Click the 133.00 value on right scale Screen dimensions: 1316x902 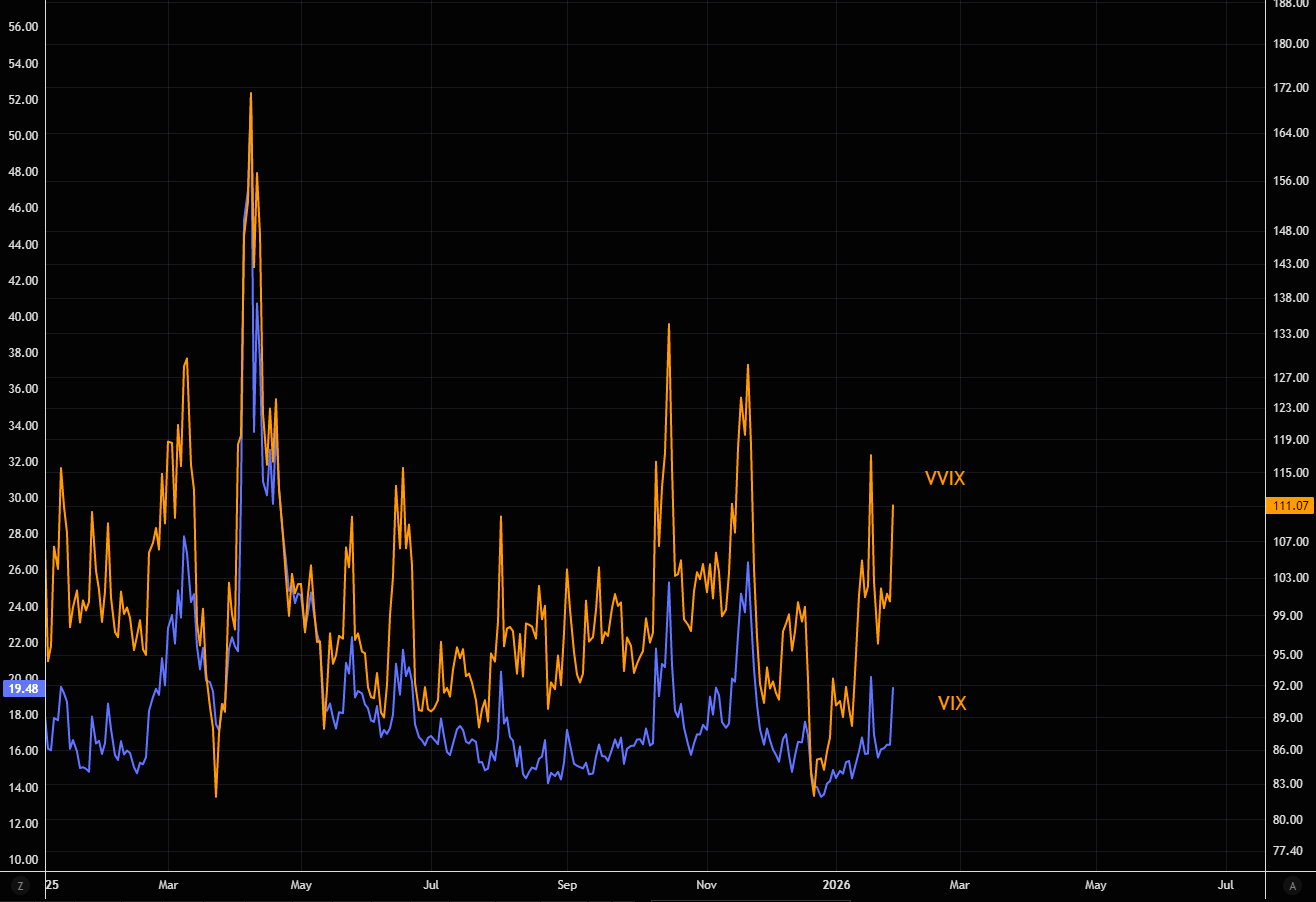(x=1291, y=333)
